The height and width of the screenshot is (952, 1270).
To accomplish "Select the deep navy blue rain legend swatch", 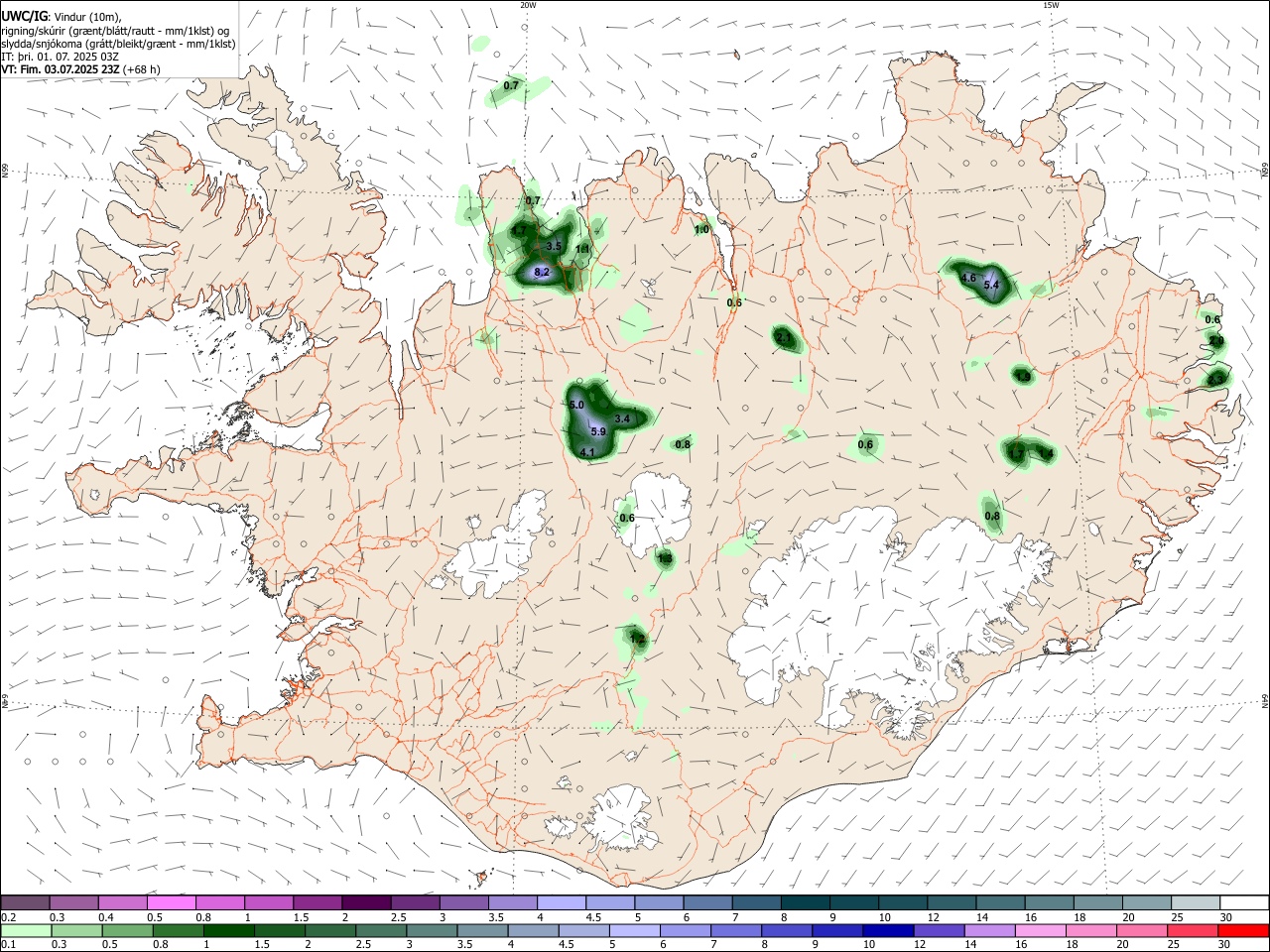I will pos(887,930).
